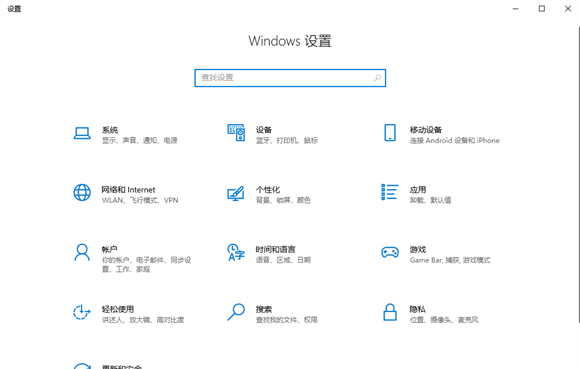
Task: Click description 显示、声音、通知、电源
Action: 140,141
